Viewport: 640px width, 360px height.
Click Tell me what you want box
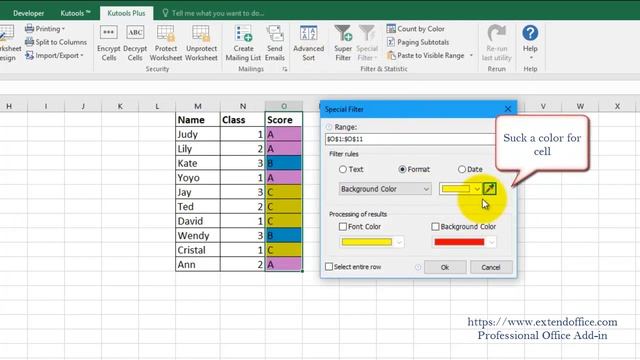pos(218,13)
